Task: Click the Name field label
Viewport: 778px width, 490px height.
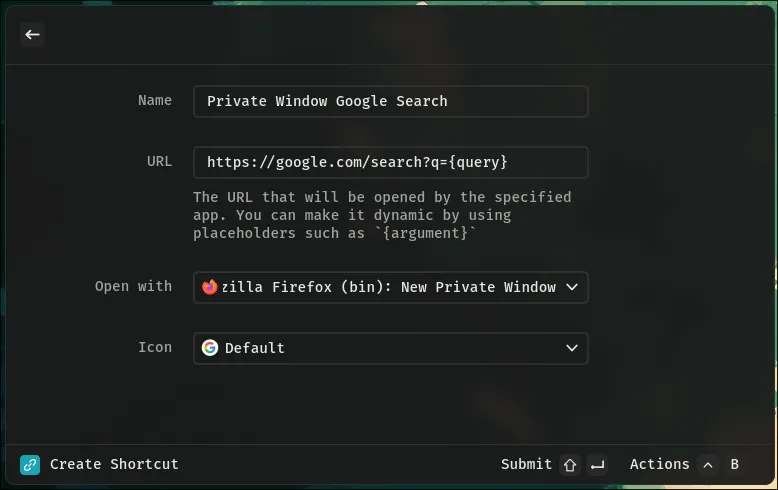Action: 155,101
